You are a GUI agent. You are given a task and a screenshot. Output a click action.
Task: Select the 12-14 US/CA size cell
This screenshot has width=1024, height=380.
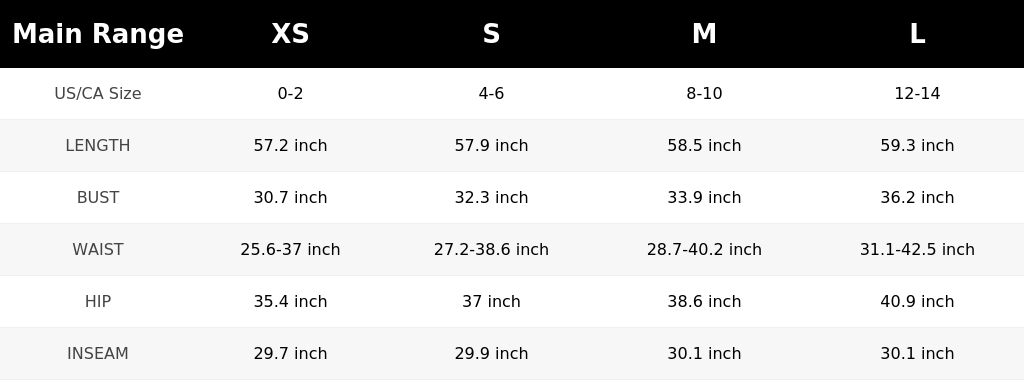[917, 93]
